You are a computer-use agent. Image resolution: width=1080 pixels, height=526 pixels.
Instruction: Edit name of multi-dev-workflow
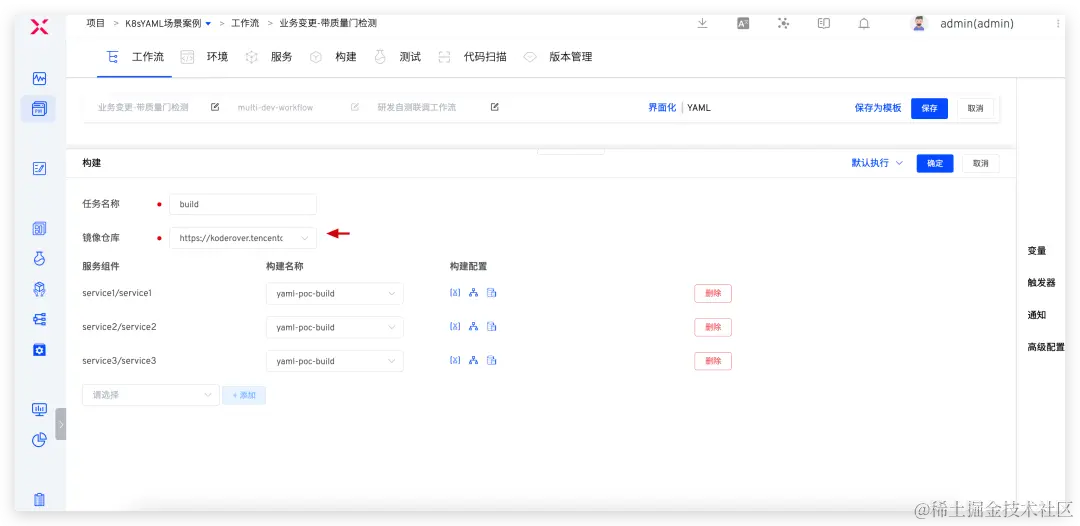point(355,107)
